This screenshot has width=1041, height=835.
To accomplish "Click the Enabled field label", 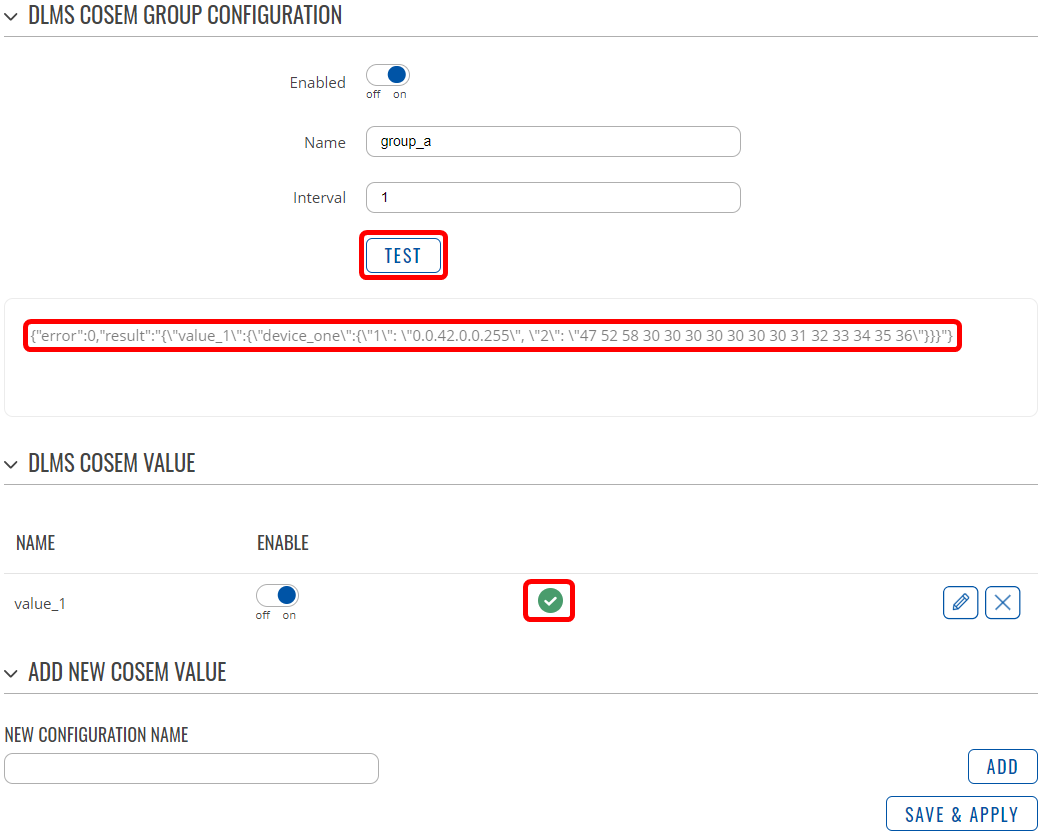I will (x=317, y=83).
